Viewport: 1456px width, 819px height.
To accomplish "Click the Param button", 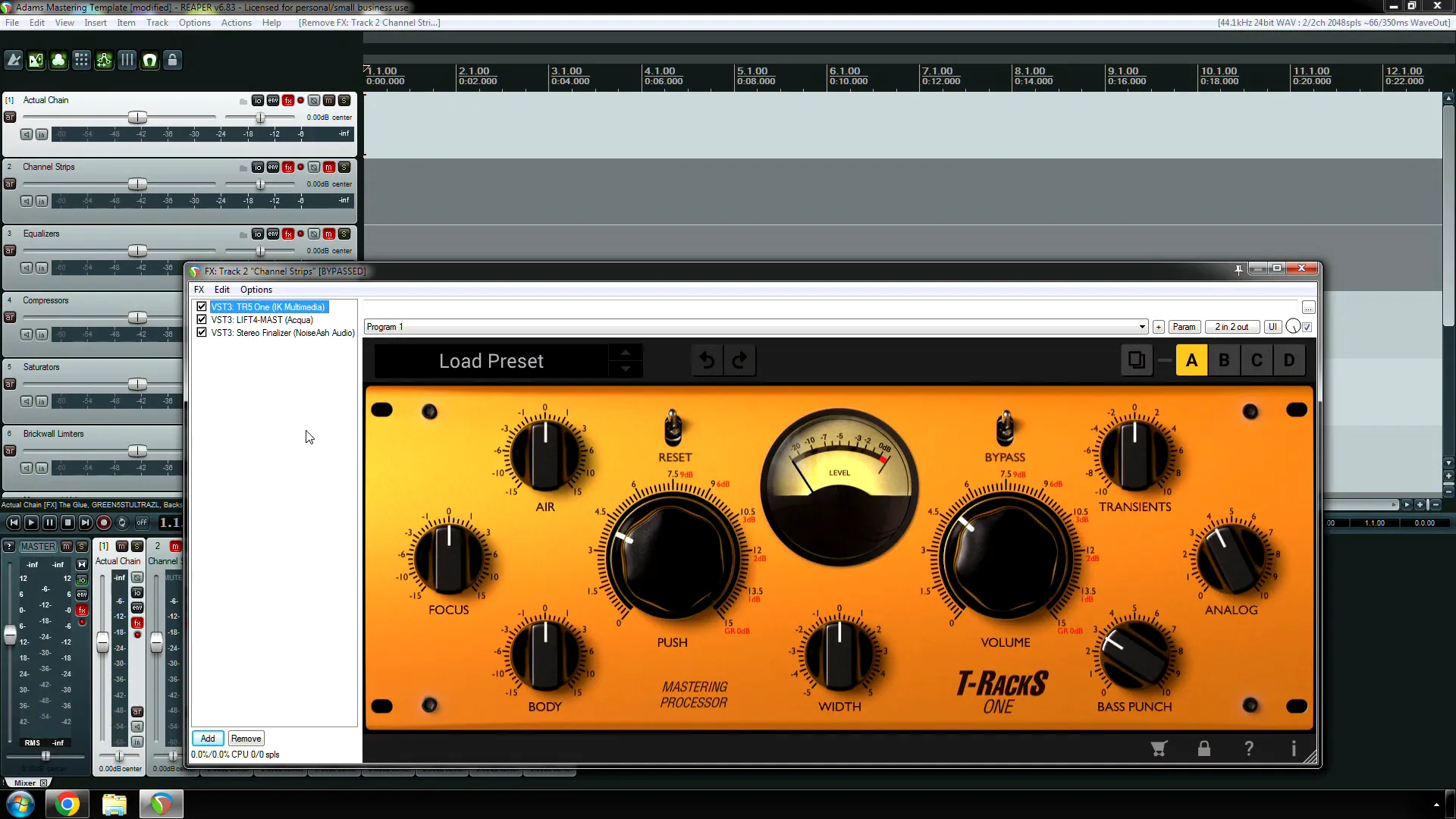I will point(1184,327).
